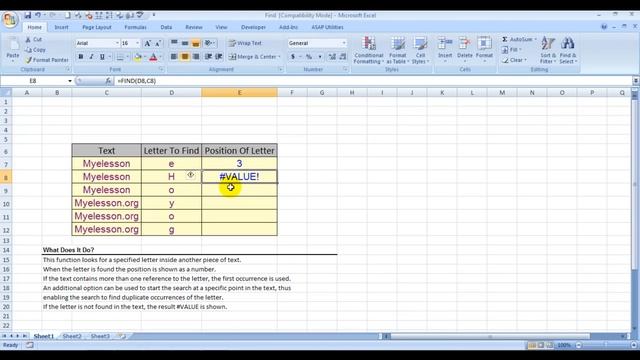
Task: Open the text Orientation options
Action: pyautogui.click(x=209, y=43)
